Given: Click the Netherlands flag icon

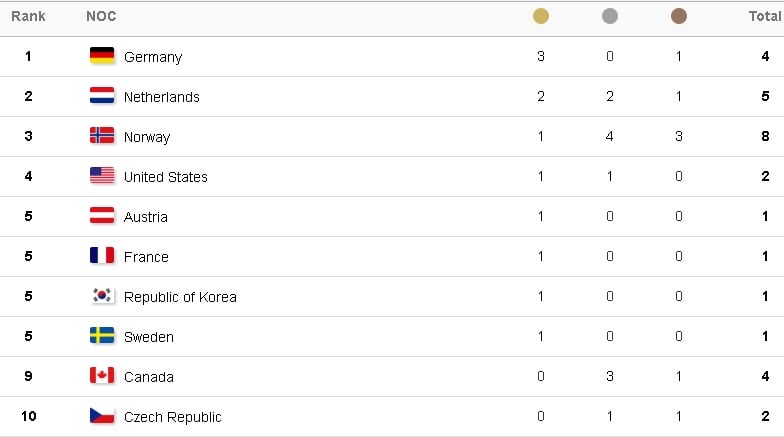Looking at the screenshot, I should pos(102,96).
